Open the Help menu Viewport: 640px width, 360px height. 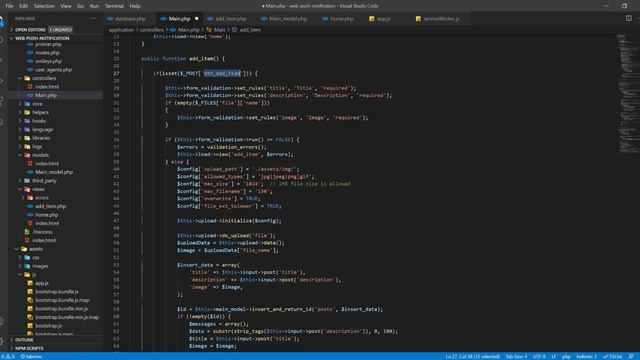135,6
